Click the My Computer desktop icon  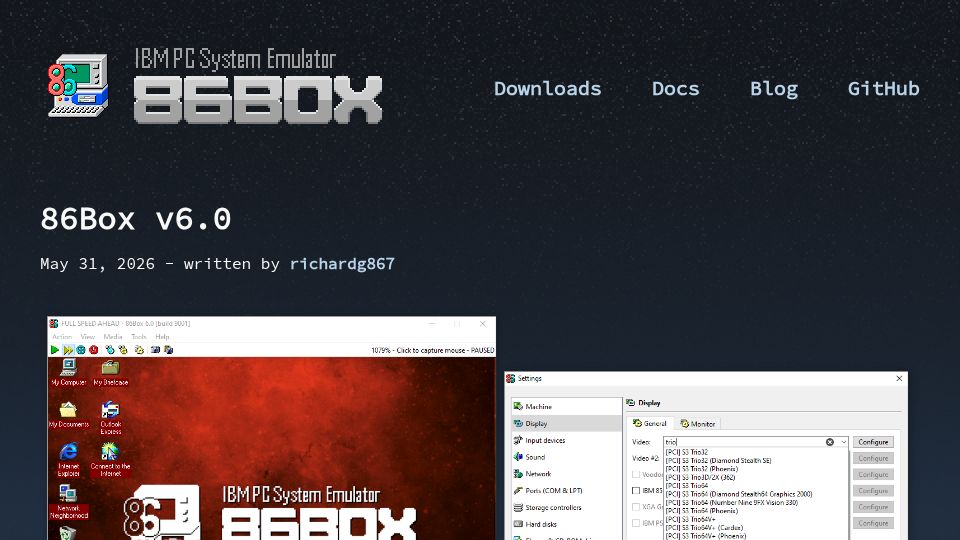pos(69,372)
